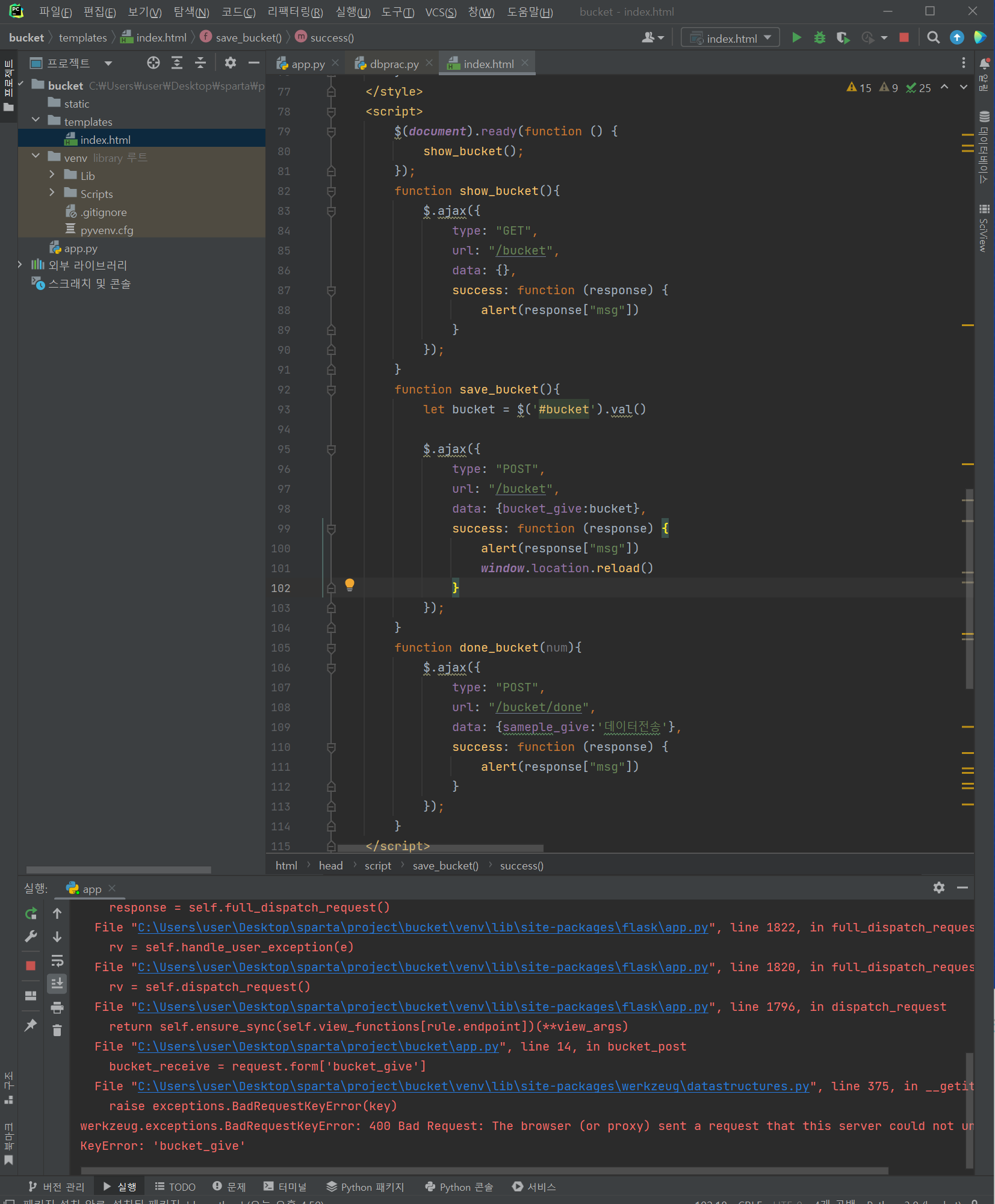Expand all nodes in Project panel
Image resolution: width=995 pixels, height=1204 pixels.
[x=177, y=63]
